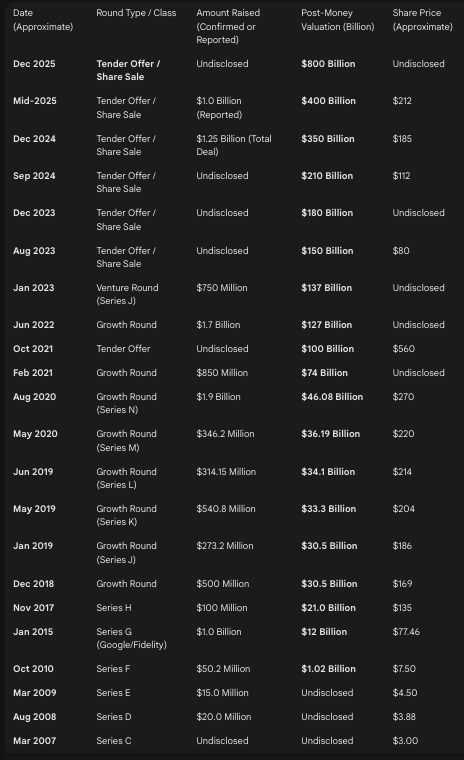The width and height of the screenshot is (464, 760).
Task: Select the $46.08 Billion valuation cell
Action: pyautogui.click(x=332, y=397)
